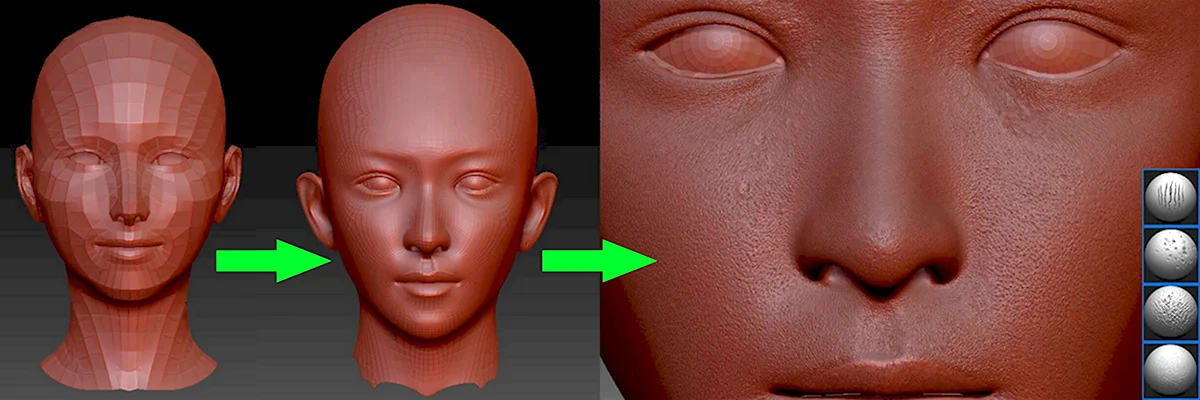This screenshot has height=400, width=1200.
Task: Click the nose of the smooth subdivided head
Action: [427, 239]
